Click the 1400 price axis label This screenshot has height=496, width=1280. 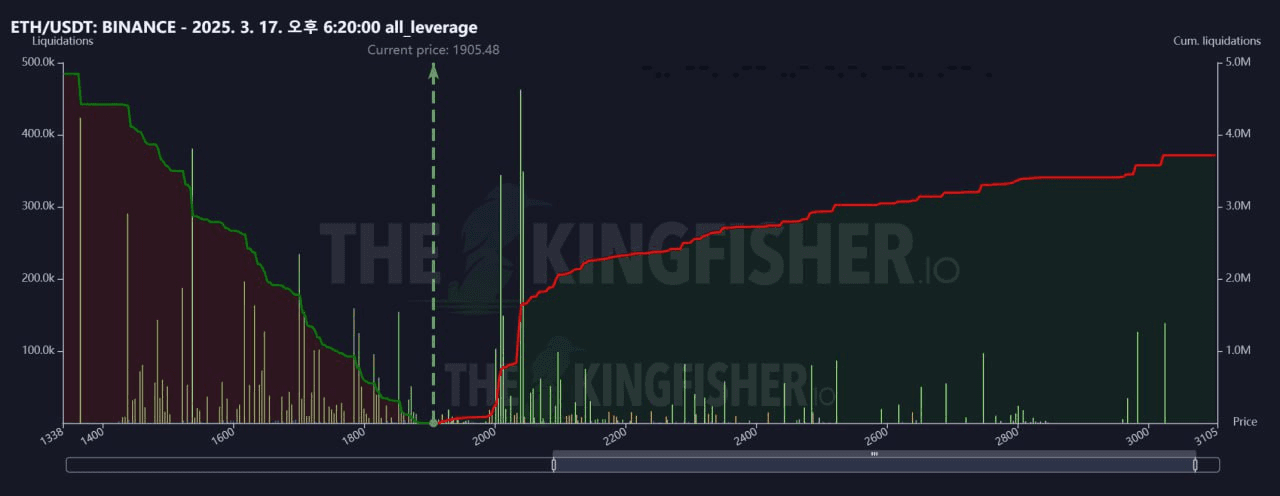point(92,434)
